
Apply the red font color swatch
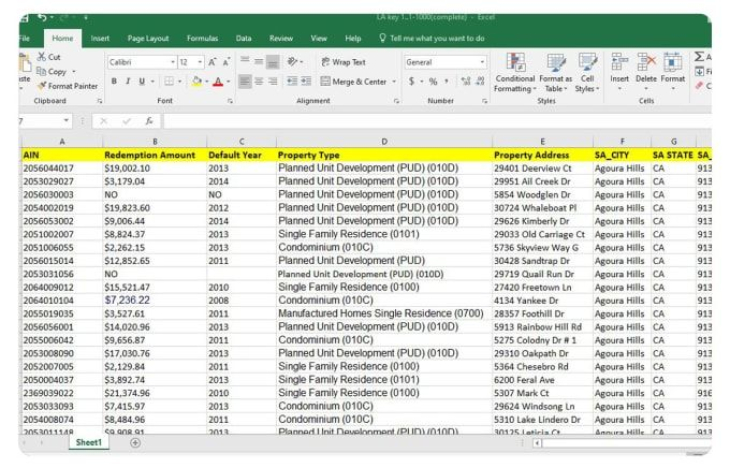coord(218,82)
